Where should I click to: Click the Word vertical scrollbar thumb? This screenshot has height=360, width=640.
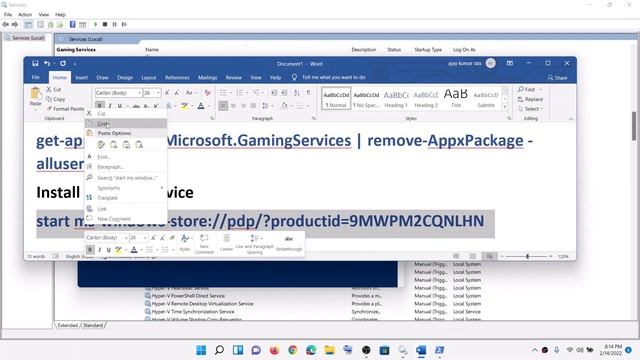tap(633, 126)
